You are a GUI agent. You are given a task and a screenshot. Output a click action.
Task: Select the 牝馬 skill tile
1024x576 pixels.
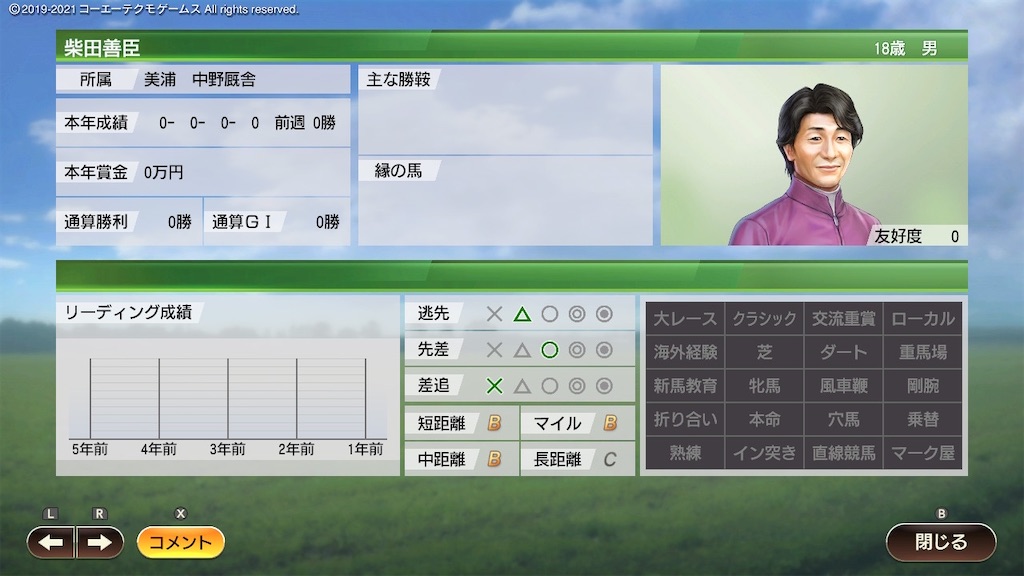[x=764, y=386]
